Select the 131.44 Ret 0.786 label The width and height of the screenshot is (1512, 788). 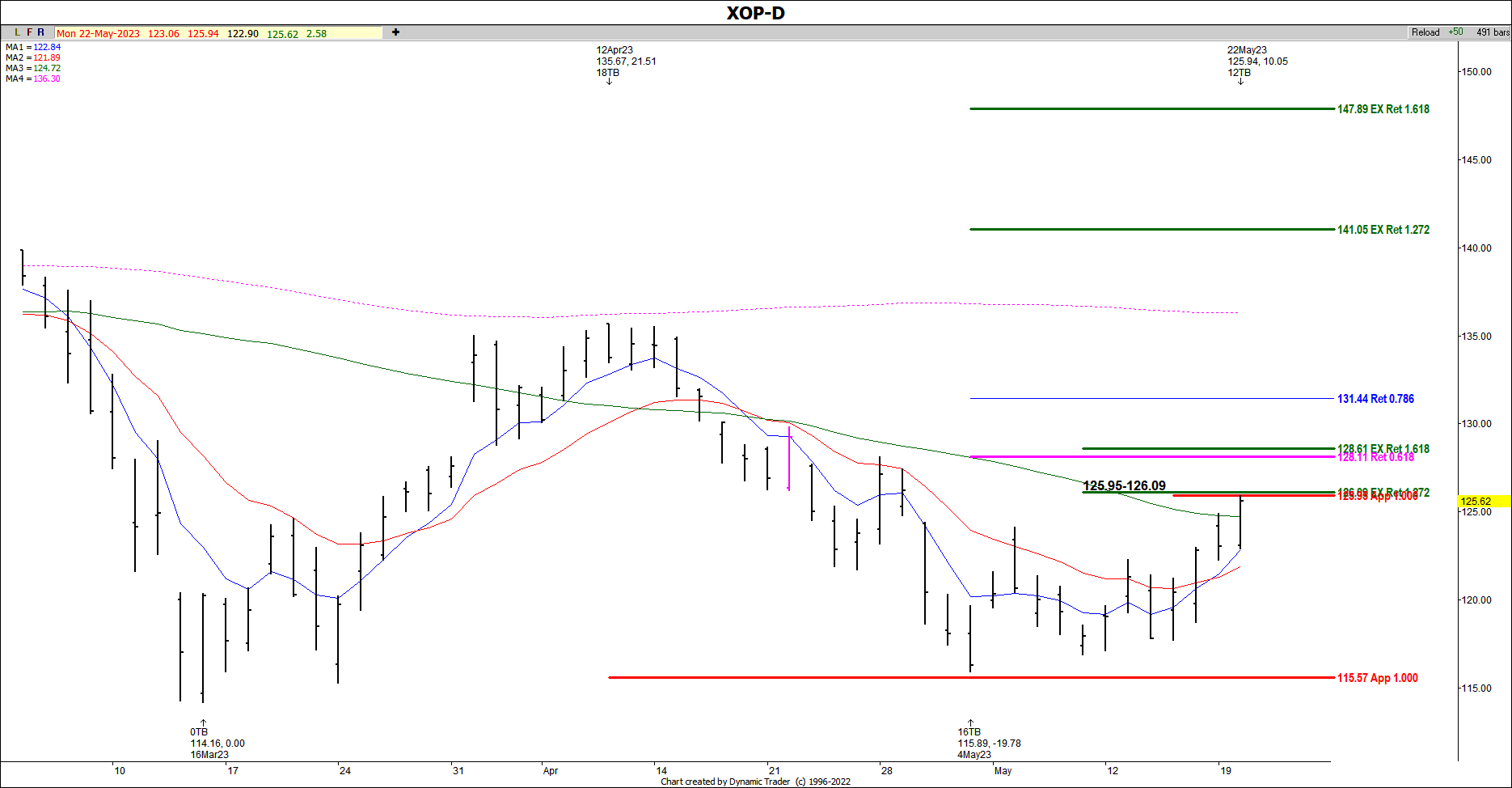coord(1375,399)
